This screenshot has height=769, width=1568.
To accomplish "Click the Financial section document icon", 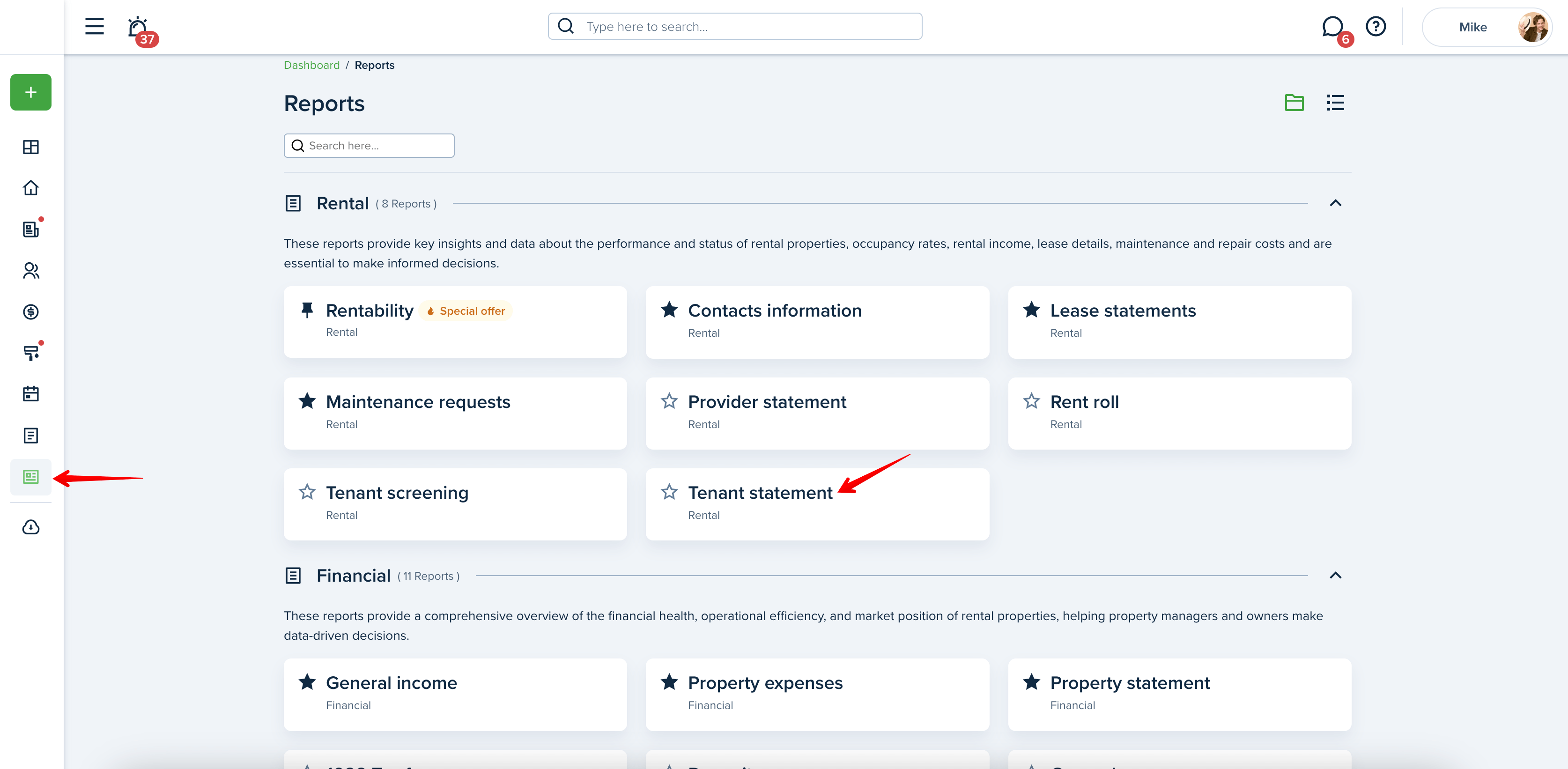I will pyautogui.click(x=293, y=576).
